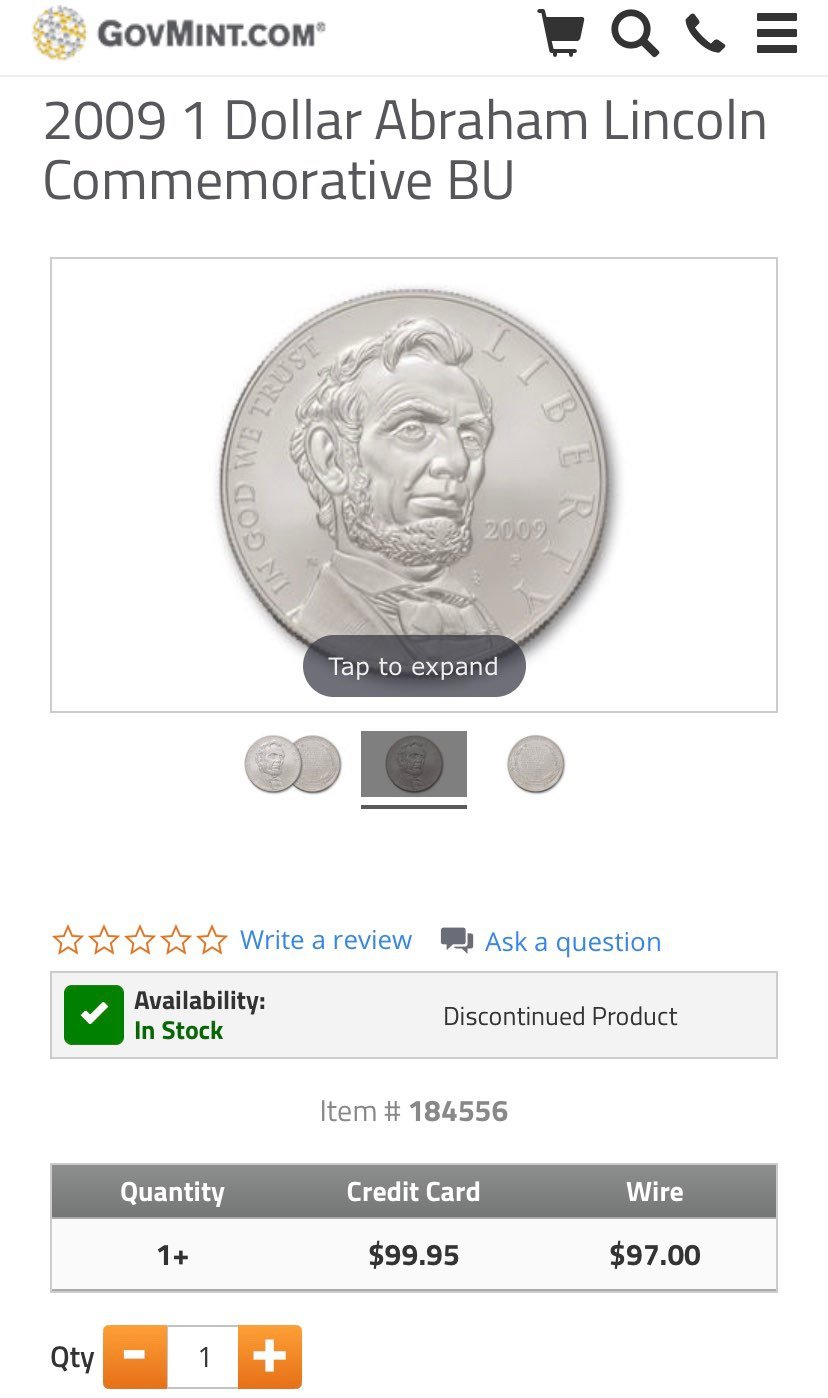This screenshot has width=828, height=1398.
Task: Tap the search magnifier icon
Action: (635, 33)
